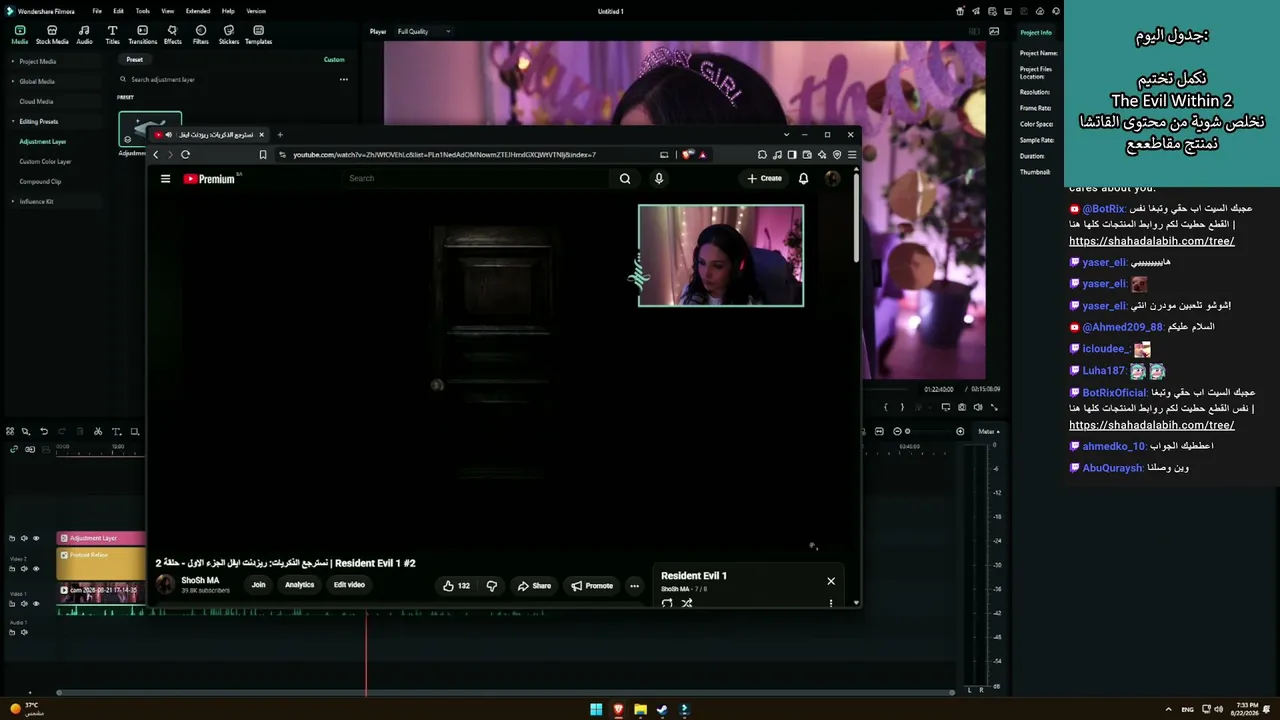
Task: Open the browser tab search chevron
Action: pos(786,134)
